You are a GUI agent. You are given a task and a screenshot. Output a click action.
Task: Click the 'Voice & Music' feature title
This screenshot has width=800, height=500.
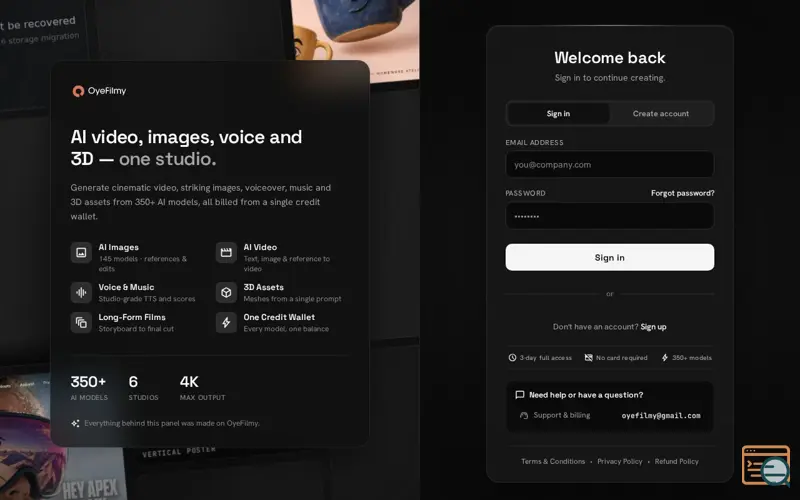pos(126,287)
